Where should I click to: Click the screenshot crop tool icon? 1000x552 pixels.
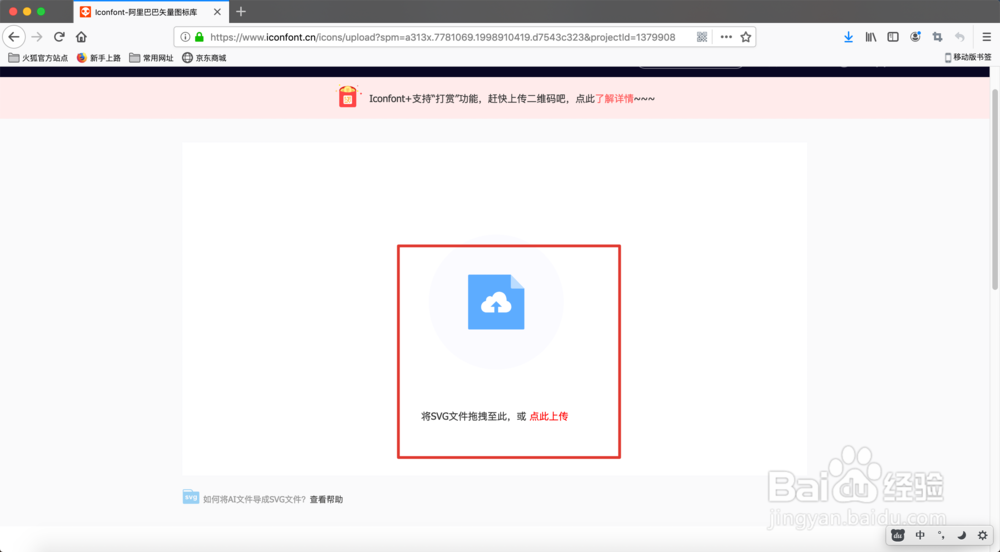click(x=937, y=37)
